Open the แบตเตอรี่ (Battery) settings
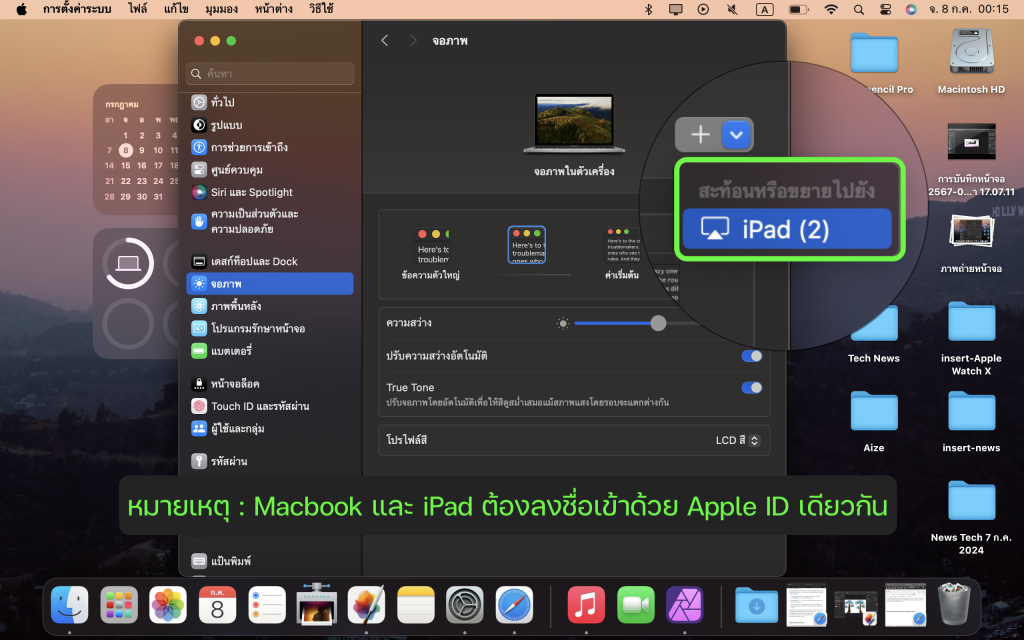 (230, 351)
